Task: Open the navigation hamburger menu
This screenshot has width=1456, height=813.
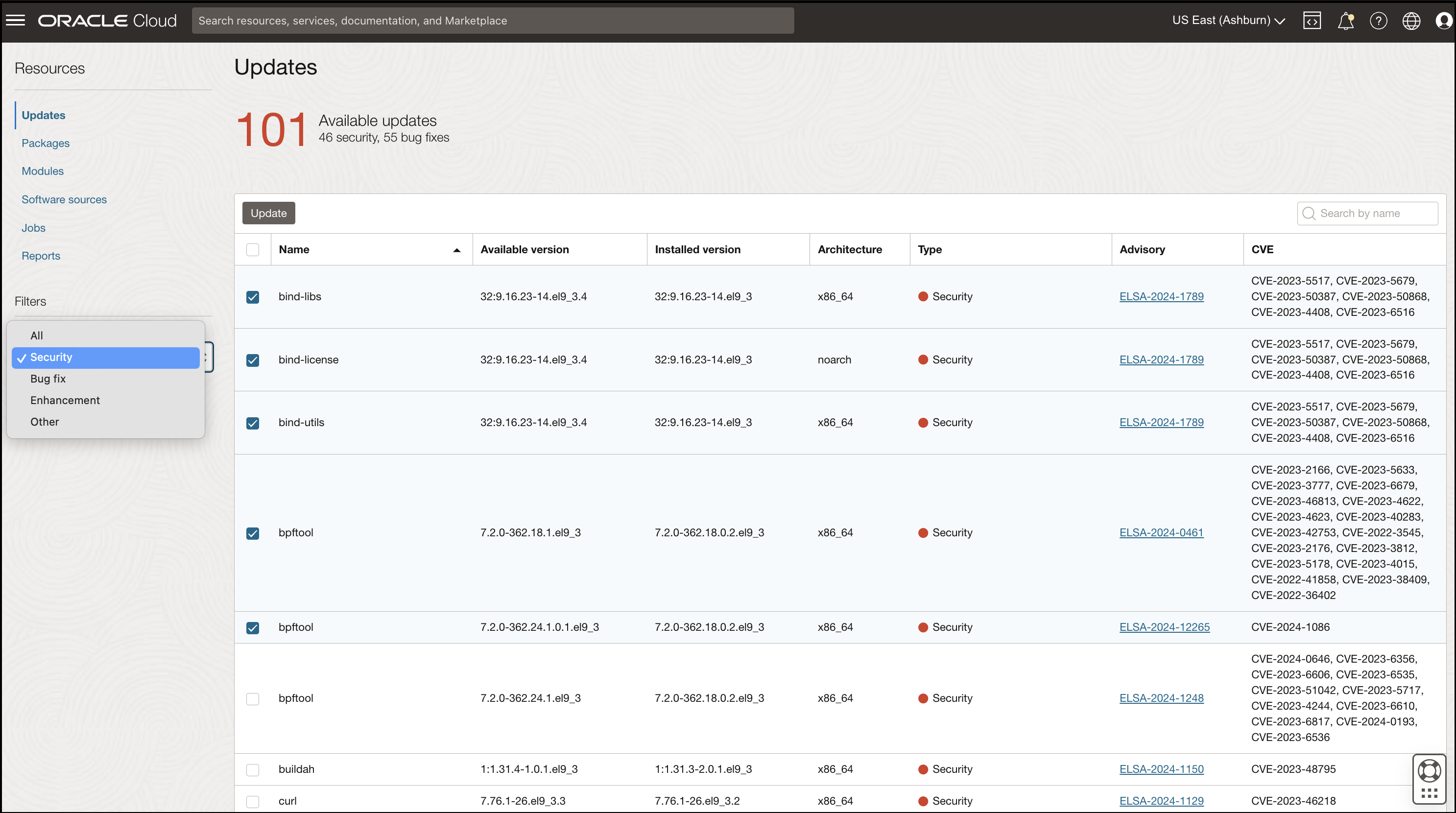Action: click(16, 21)
